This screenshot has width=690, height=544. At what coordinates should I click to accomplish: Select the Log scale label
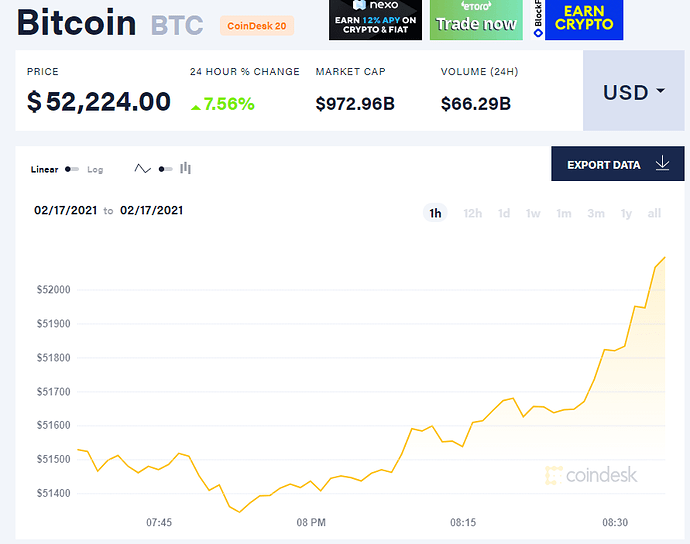95,169
